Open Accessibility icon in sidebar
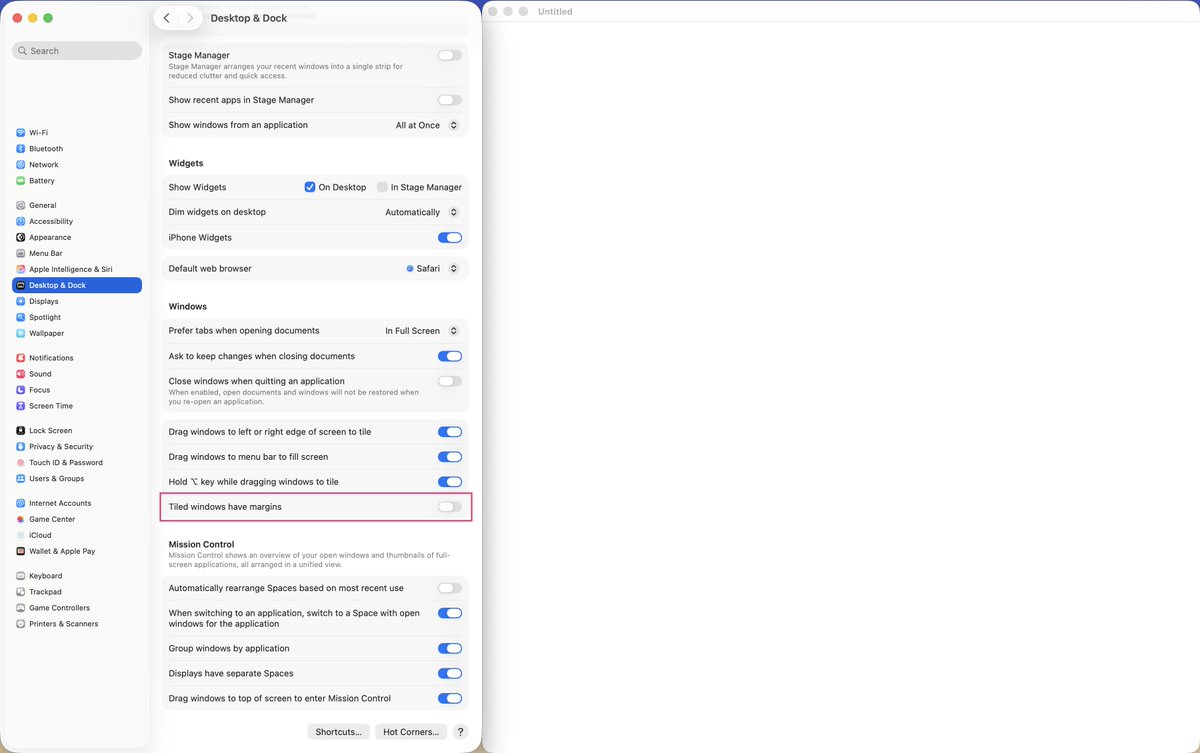Image resolution: width=1200 pixels, height=753 pixels. point(20,221)
